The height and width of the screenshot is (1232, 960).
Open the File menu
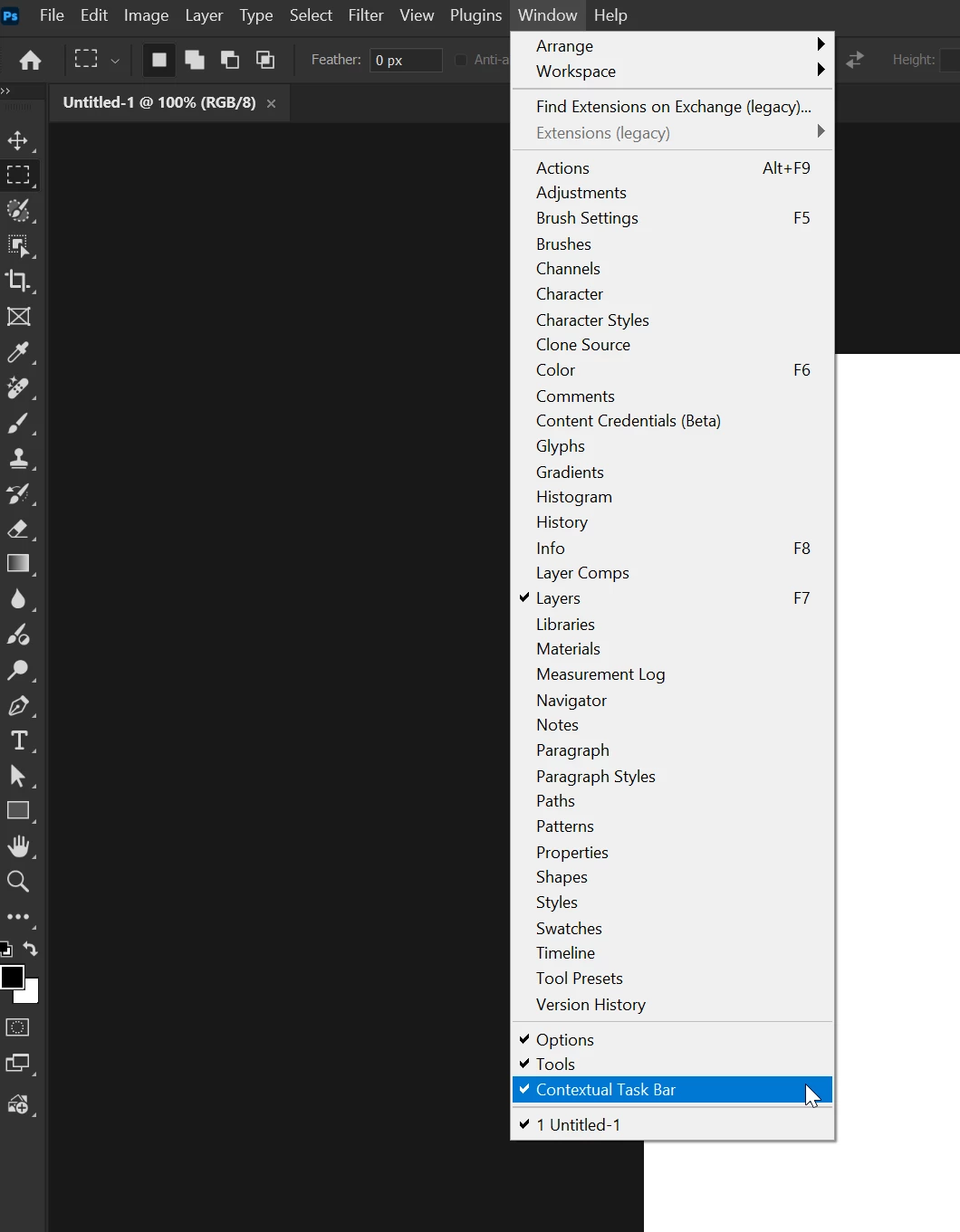[x=52, y=15]
